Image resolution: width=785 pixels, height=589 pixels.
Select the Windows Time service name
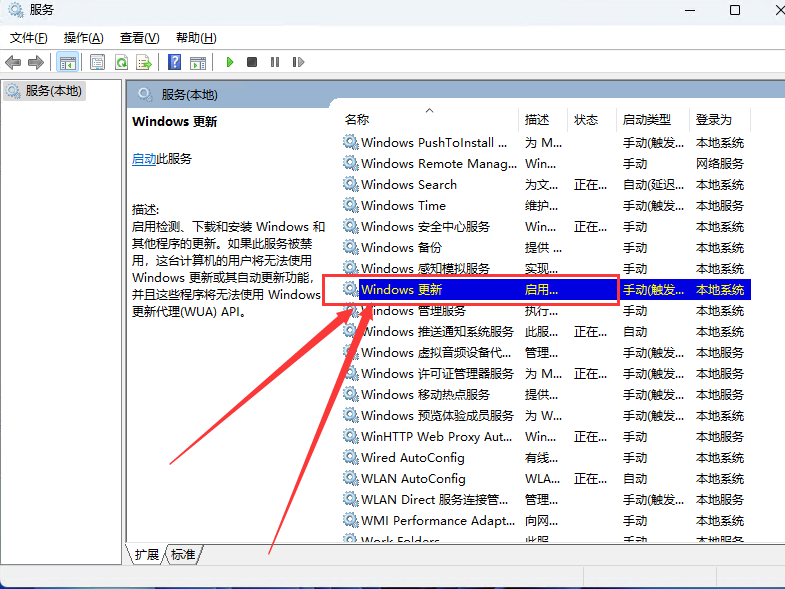tap(403, 206)
